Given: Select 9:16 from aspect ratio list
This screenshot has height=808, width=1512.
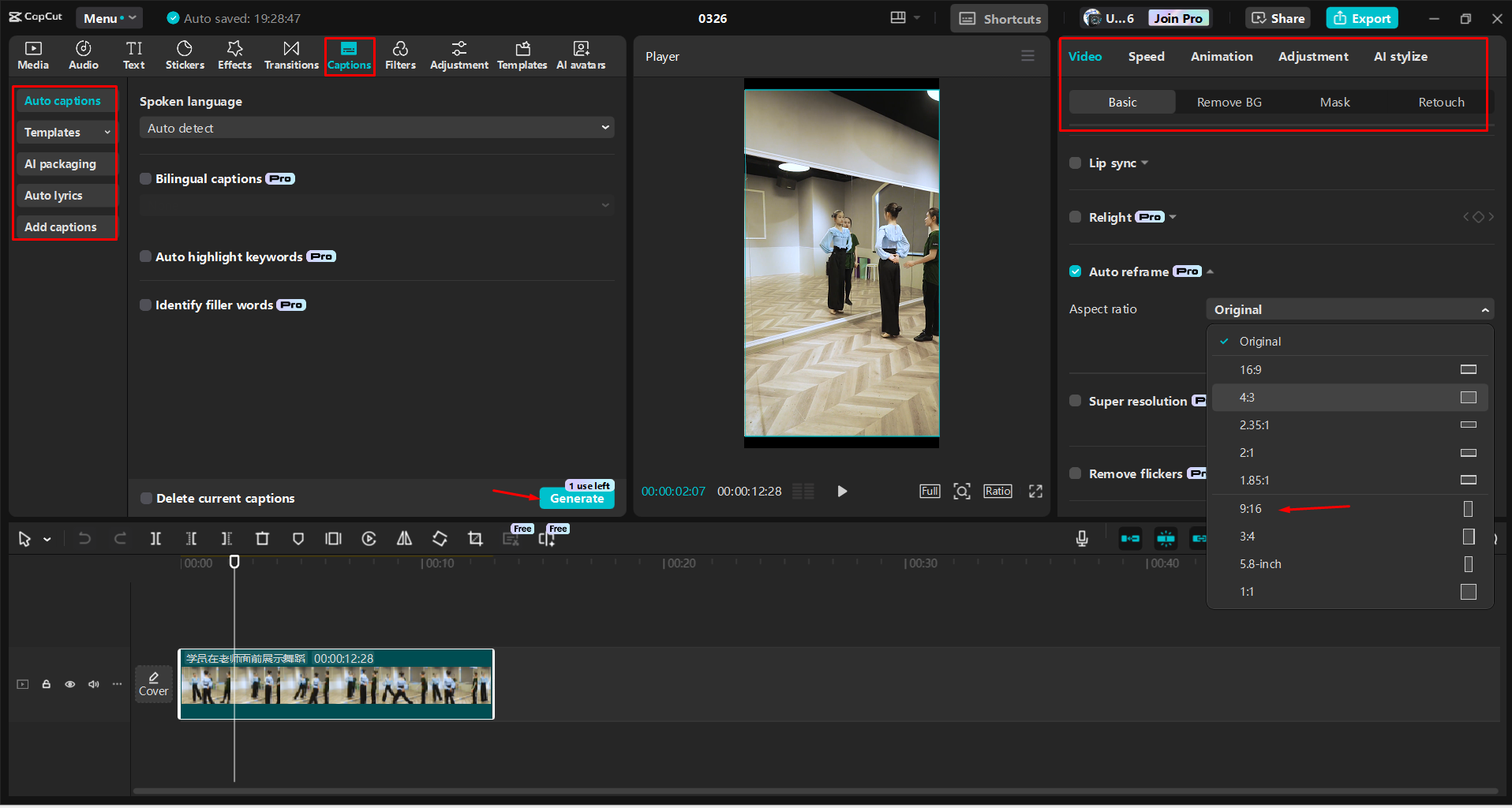Looking at the screenshot, I should [x=1251, y=509].
